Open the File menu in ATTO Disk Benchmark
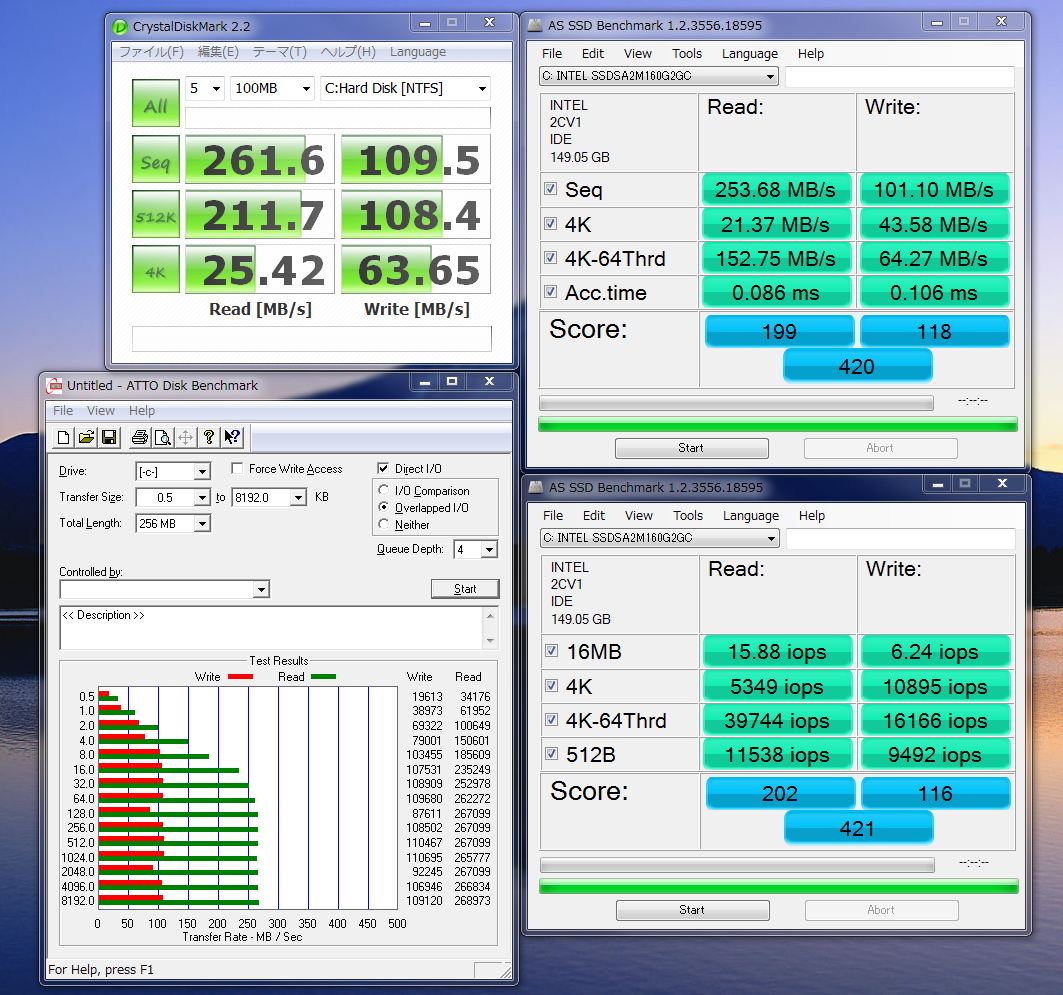The width and height of the screenshot is (1063, 995). coord(63,411)
